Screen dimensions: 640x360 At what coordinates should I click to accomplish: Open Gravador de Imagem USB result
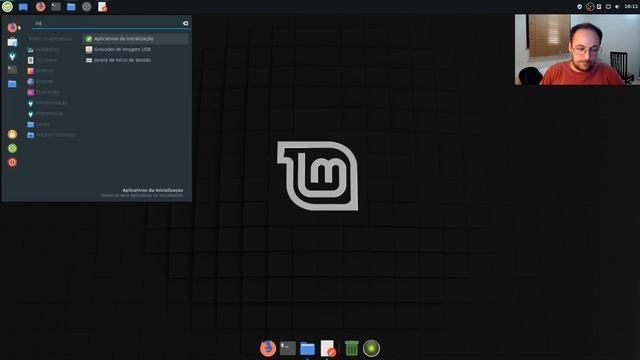[x=136, y=49]
